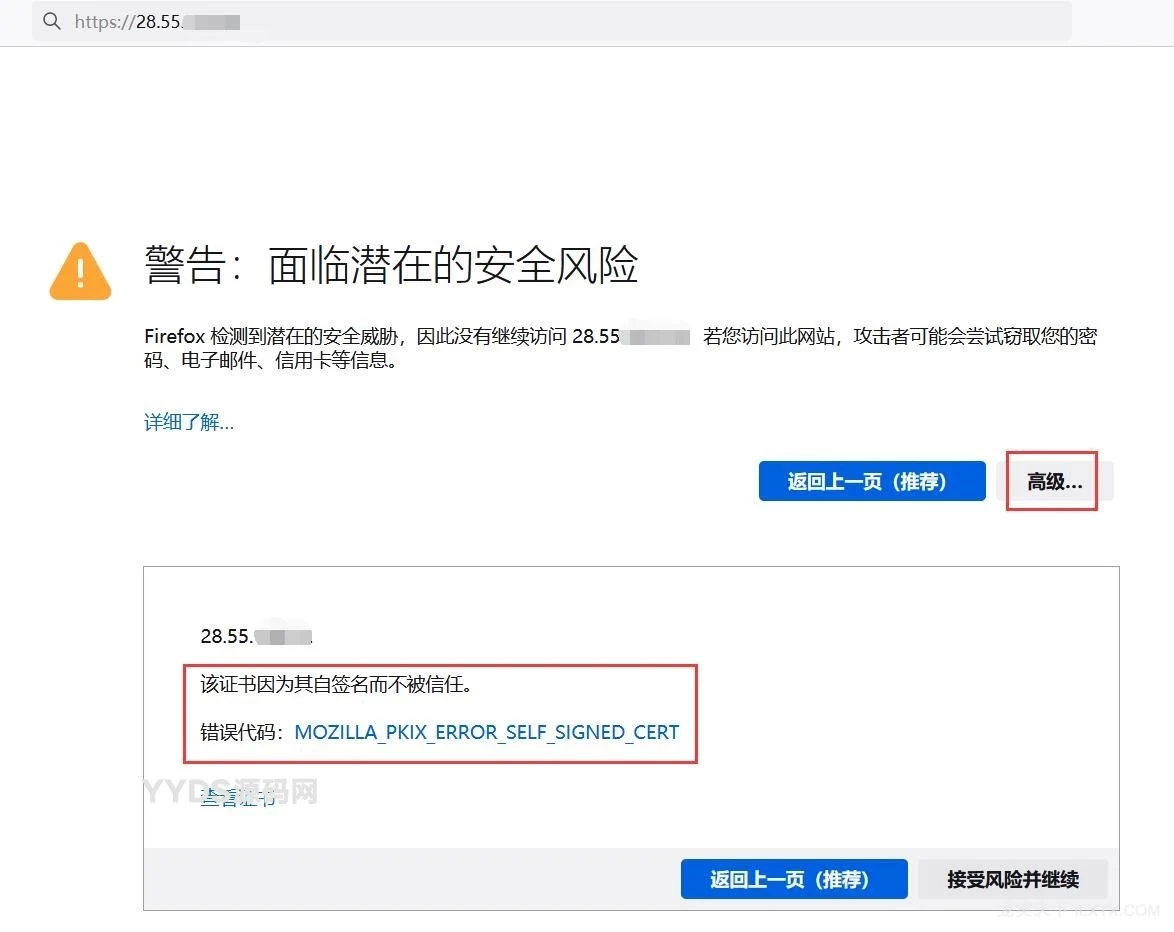1174x932 pixels.
Task: Click the Firefox 检测到潜在的安全威胁 sentence
Action: point(275,336)
